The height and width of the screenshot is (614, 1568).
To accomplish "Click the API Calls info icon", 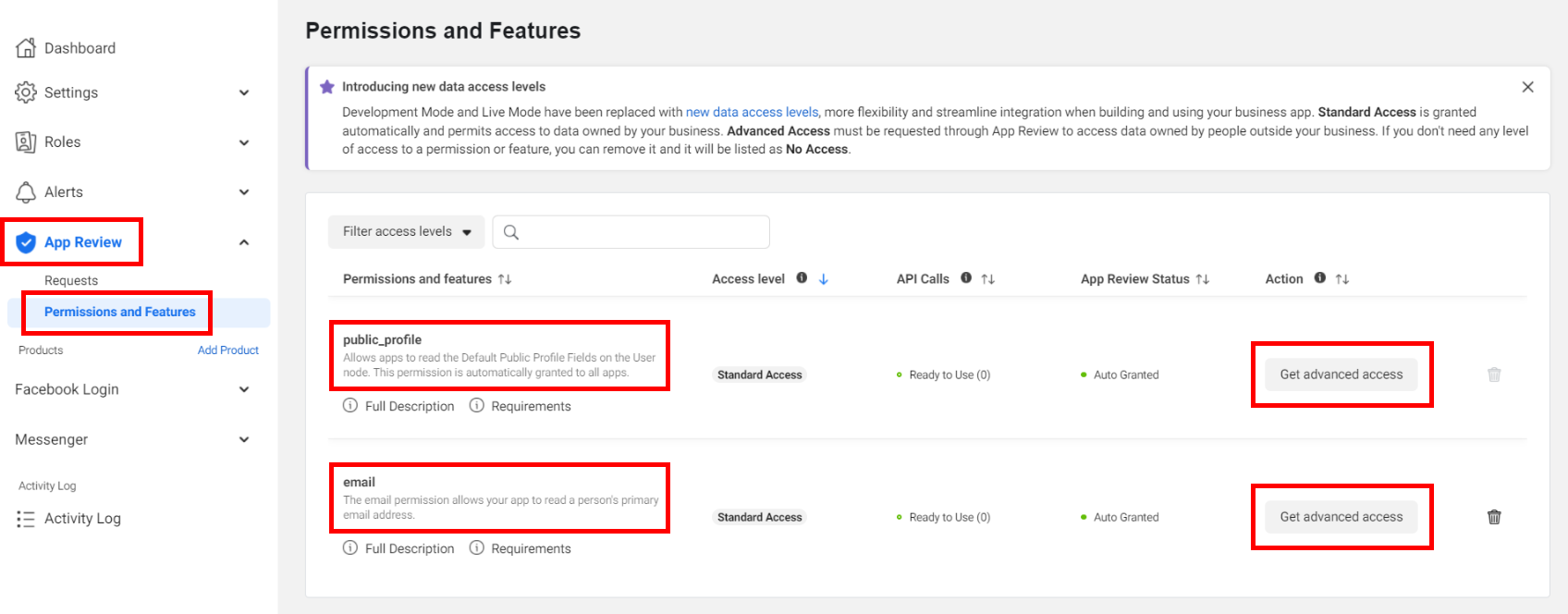I will tap(965, 278).
